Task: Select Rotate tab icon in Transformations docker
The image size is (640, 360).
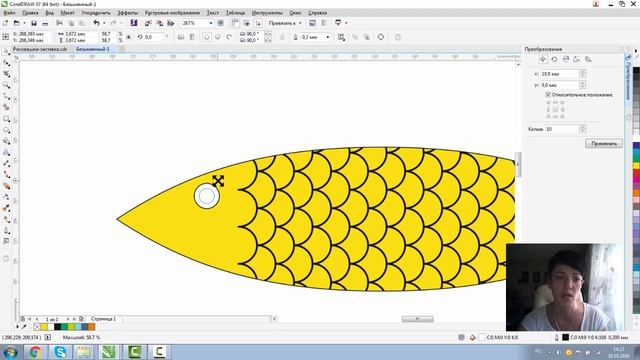Action: coord(554,59)
